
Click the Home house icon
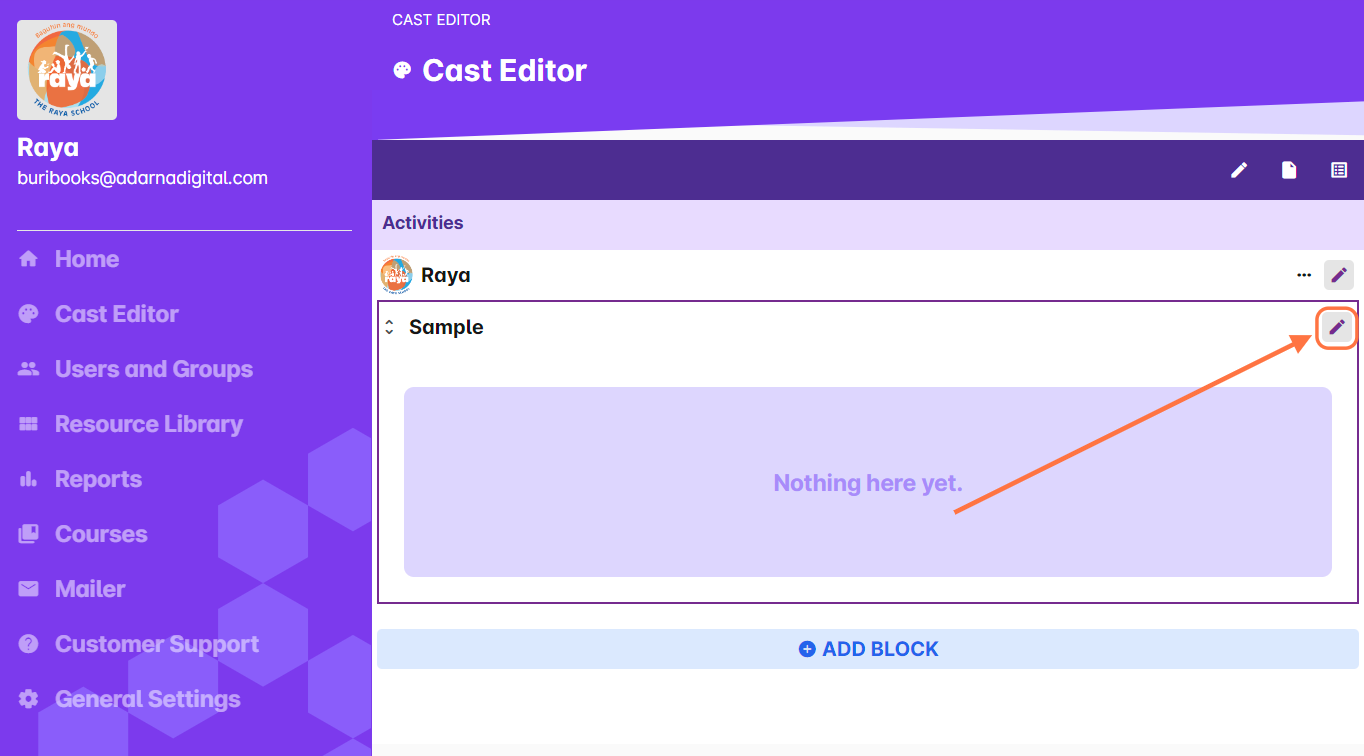(x=28, y=259)
